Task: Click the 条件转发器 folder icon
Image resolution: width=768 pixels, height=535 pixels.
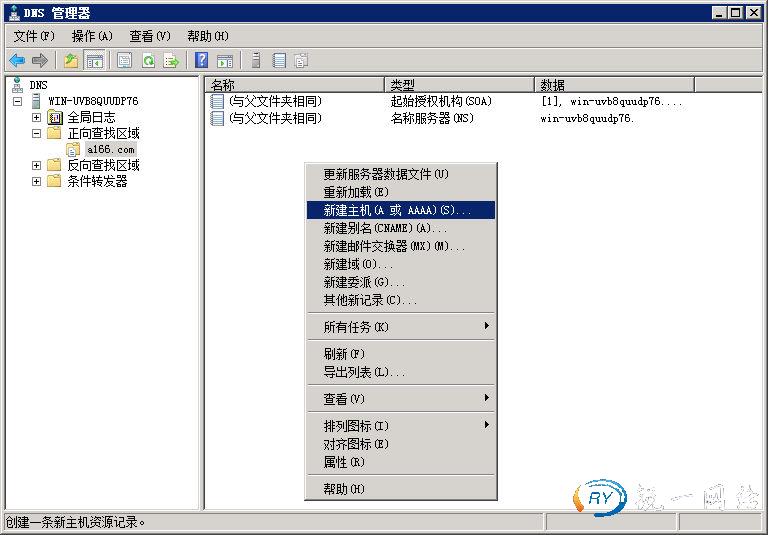Action: click(54, 181)
